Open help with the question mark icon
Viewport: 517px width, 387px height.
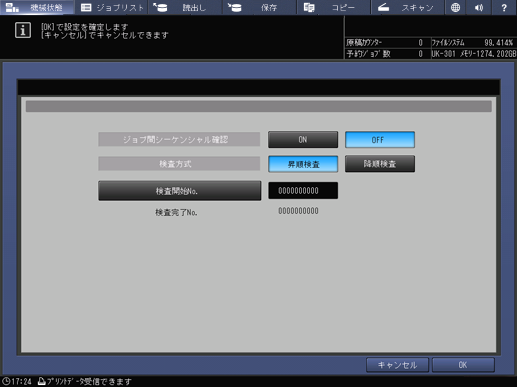point(504,7)
